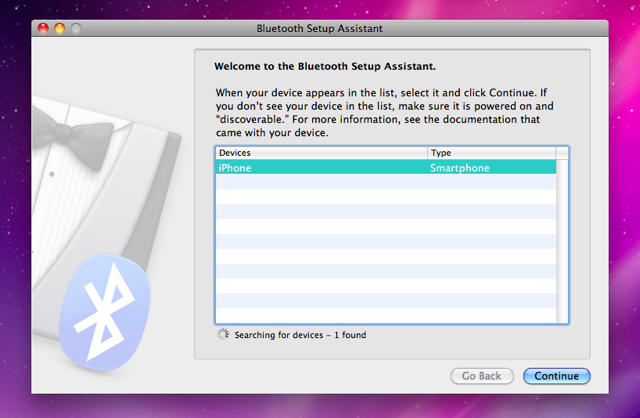The image size is (640, 418).
Task: Click the gray zoom window button
Action: click(76, 29)
